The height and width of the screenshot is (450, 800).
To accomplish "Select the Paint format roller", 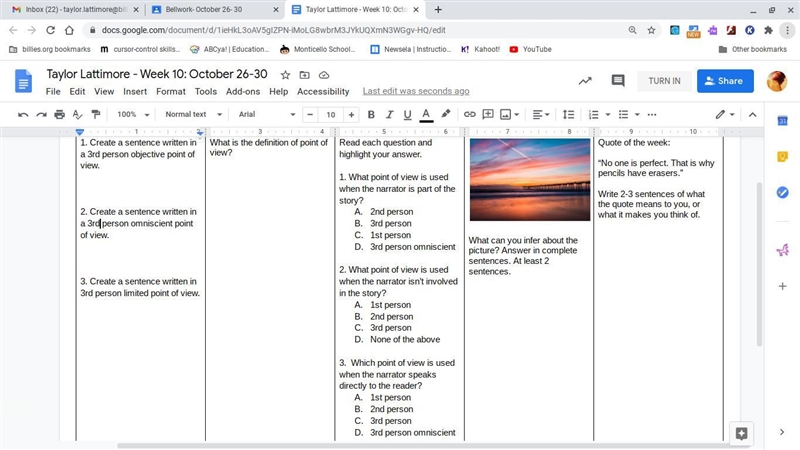I will click(95, 115).
